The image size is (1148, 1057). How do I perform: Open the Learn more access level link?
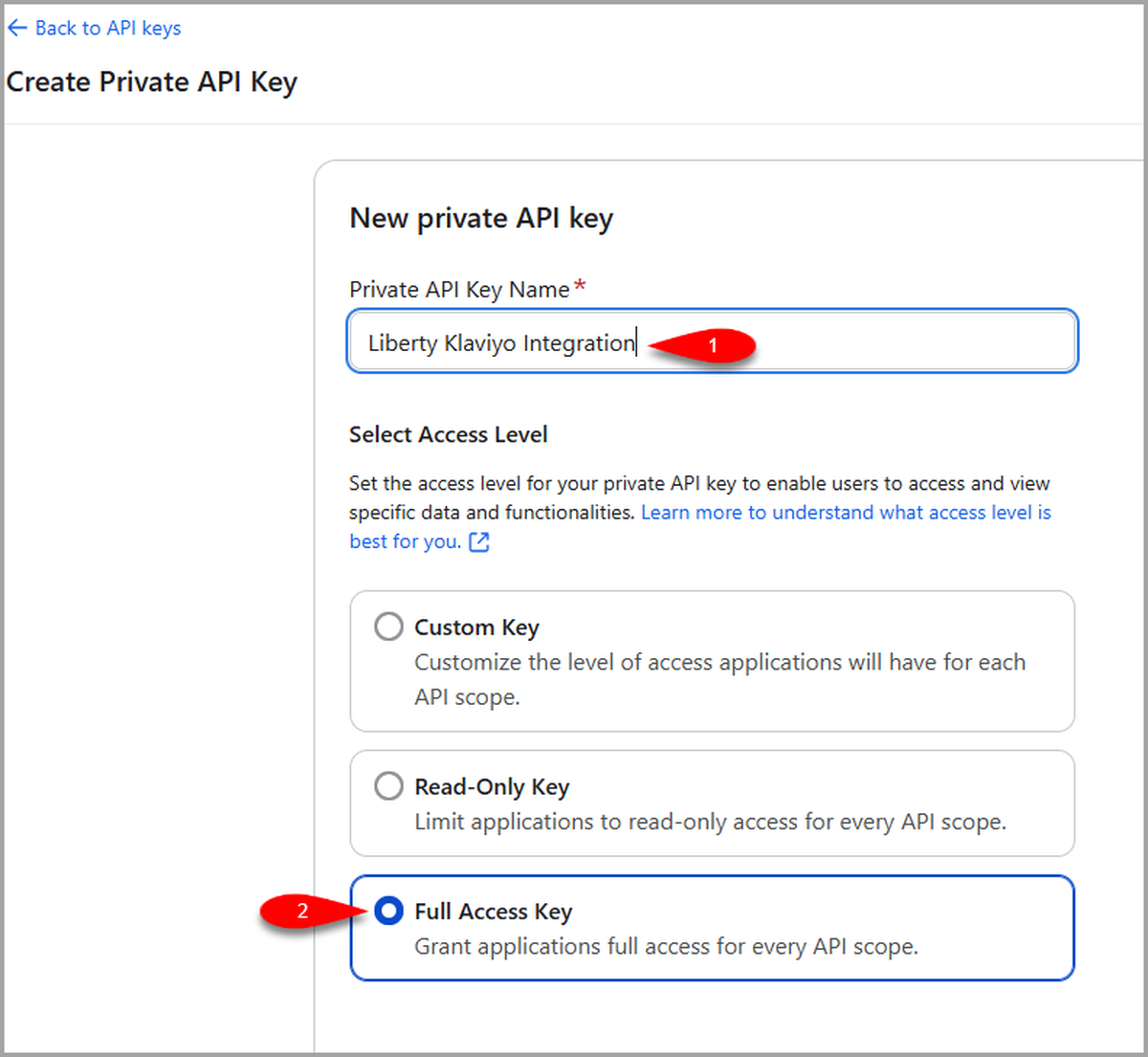coord(846,513)
